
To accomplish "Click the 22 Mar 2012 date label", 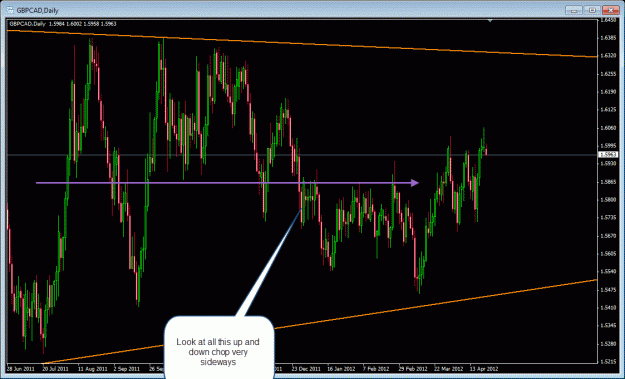I will pyautogui.click(x=448, y=369).
